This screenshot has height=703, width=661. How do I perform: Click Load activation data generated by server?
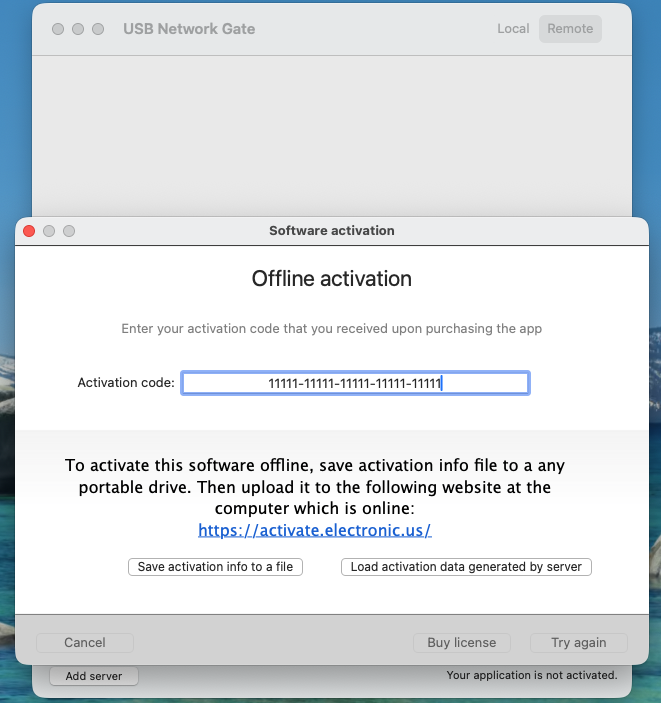[x=466, y=567]
